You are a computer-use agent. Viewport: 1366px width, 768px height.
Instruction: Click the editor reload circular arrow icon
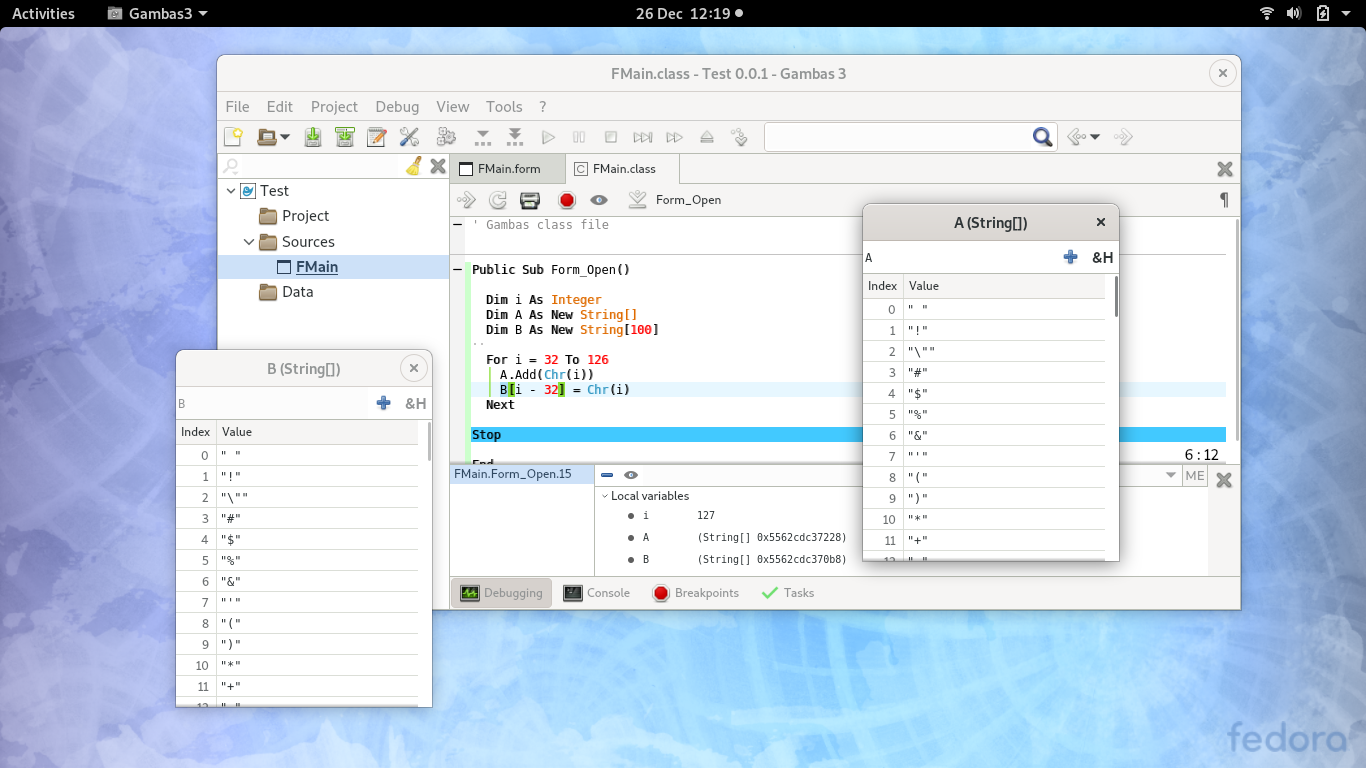tap(497, 200)
